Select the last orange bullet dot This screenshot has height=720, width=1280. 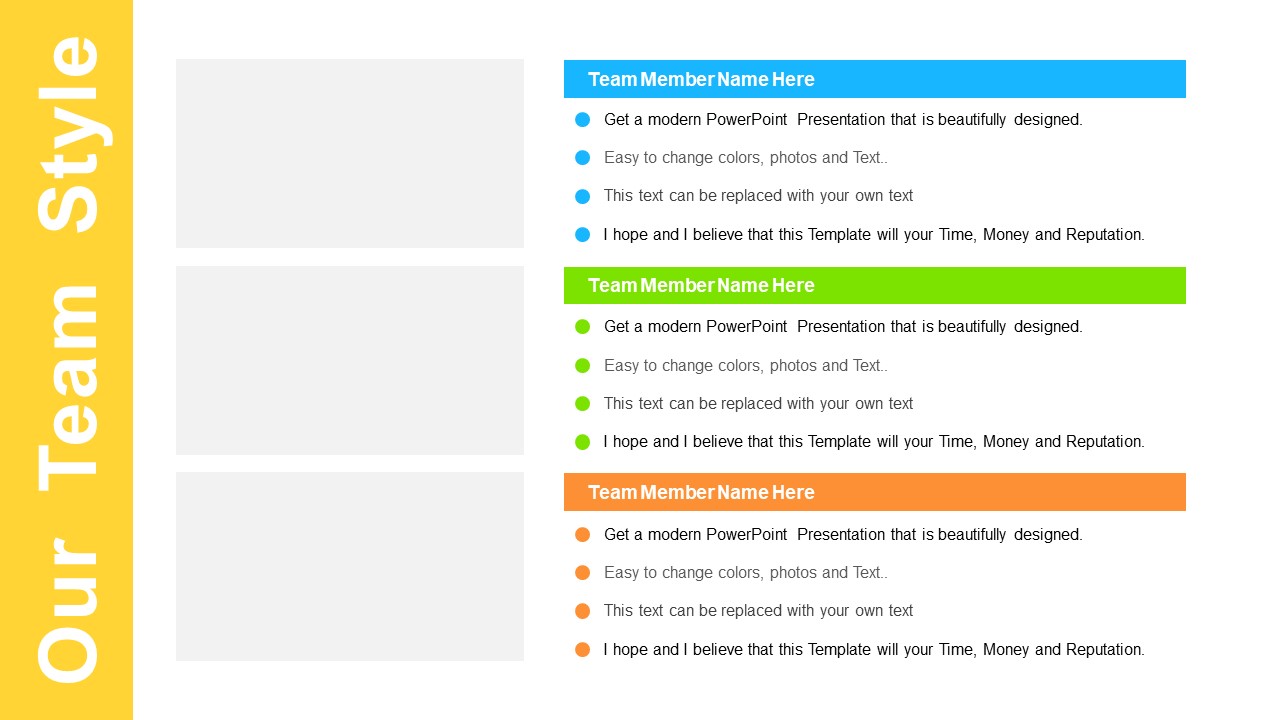[583, 649]
